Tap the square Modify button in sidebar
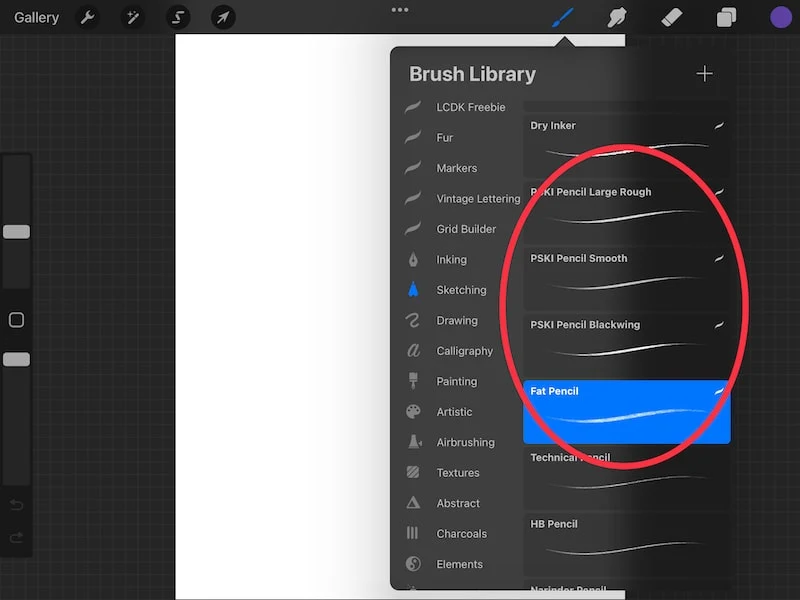This screenshot has height=600, width=800. point(16,320)
